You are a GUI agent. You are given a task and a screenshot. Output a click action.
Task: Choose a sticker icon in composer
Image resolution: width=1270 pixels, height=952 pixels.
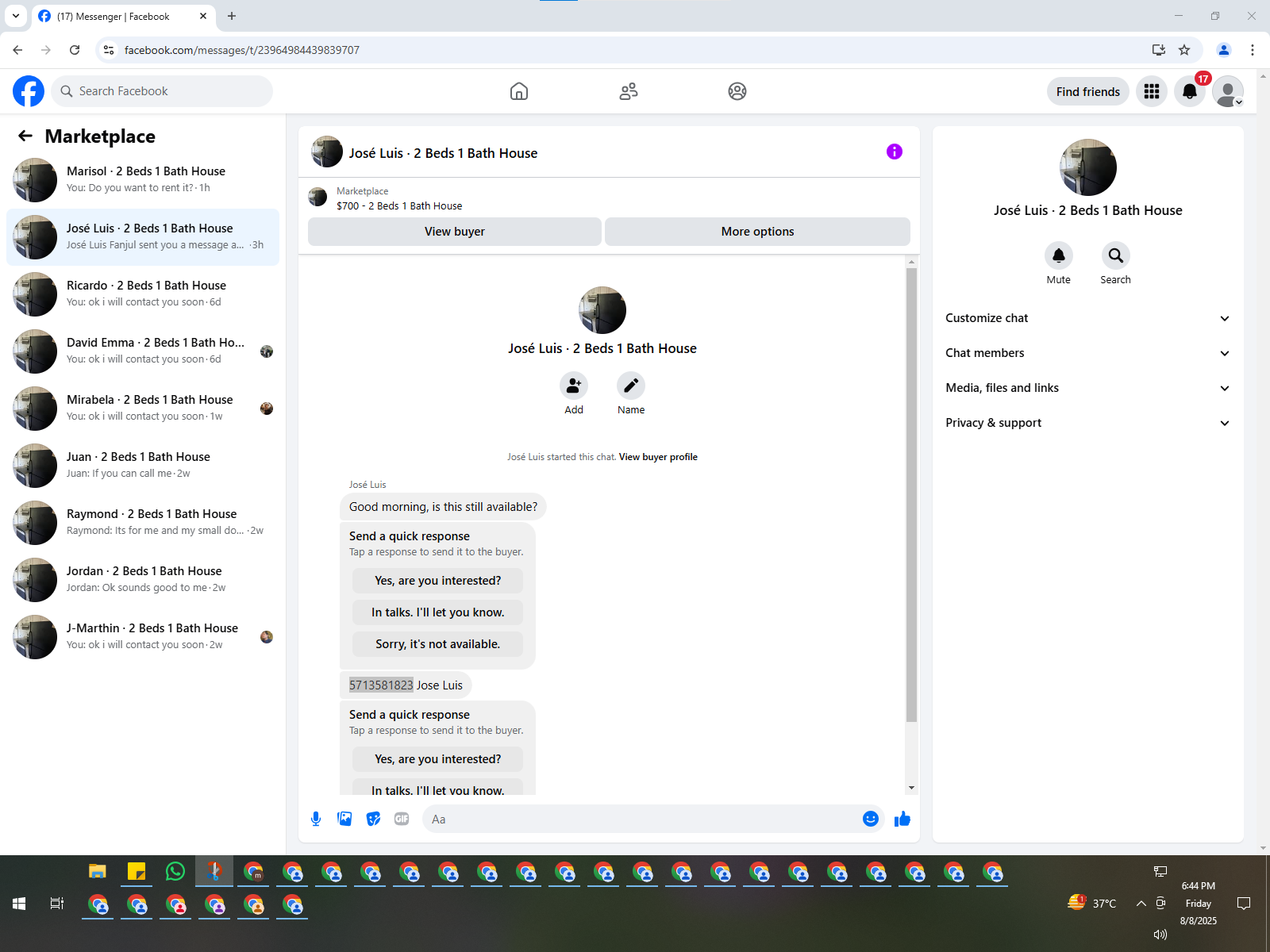click(x=373, y=819)
